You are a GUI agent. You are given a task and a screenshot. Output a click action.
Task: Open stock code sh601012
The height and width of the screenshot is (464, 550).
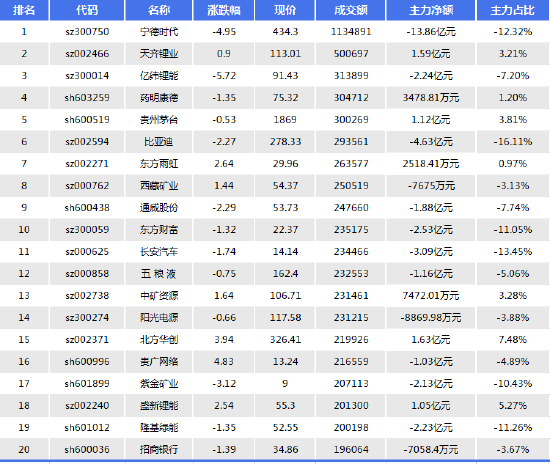(x=87, y=428)
